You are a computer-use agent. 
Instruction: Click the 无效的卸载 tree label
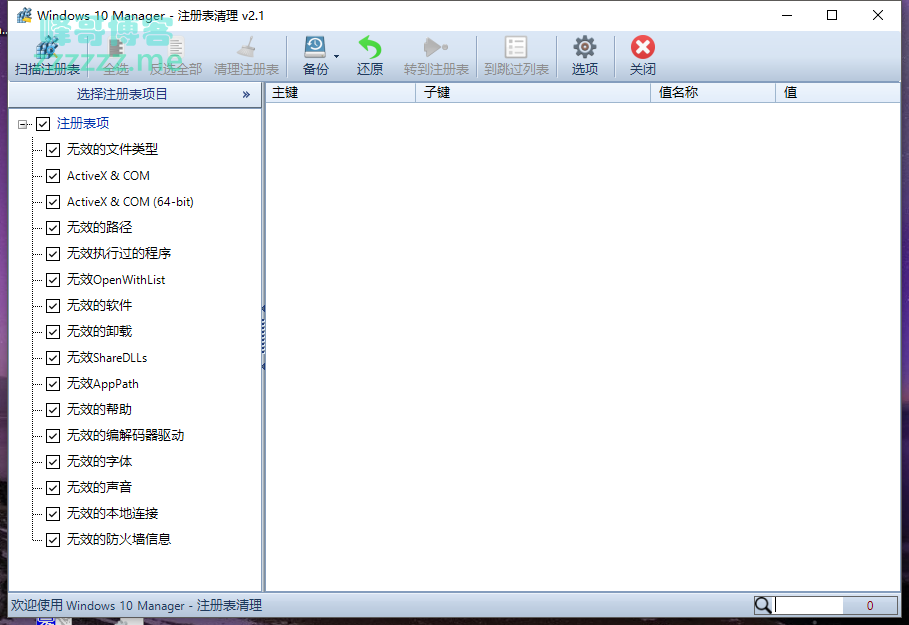tap(99, 332)
